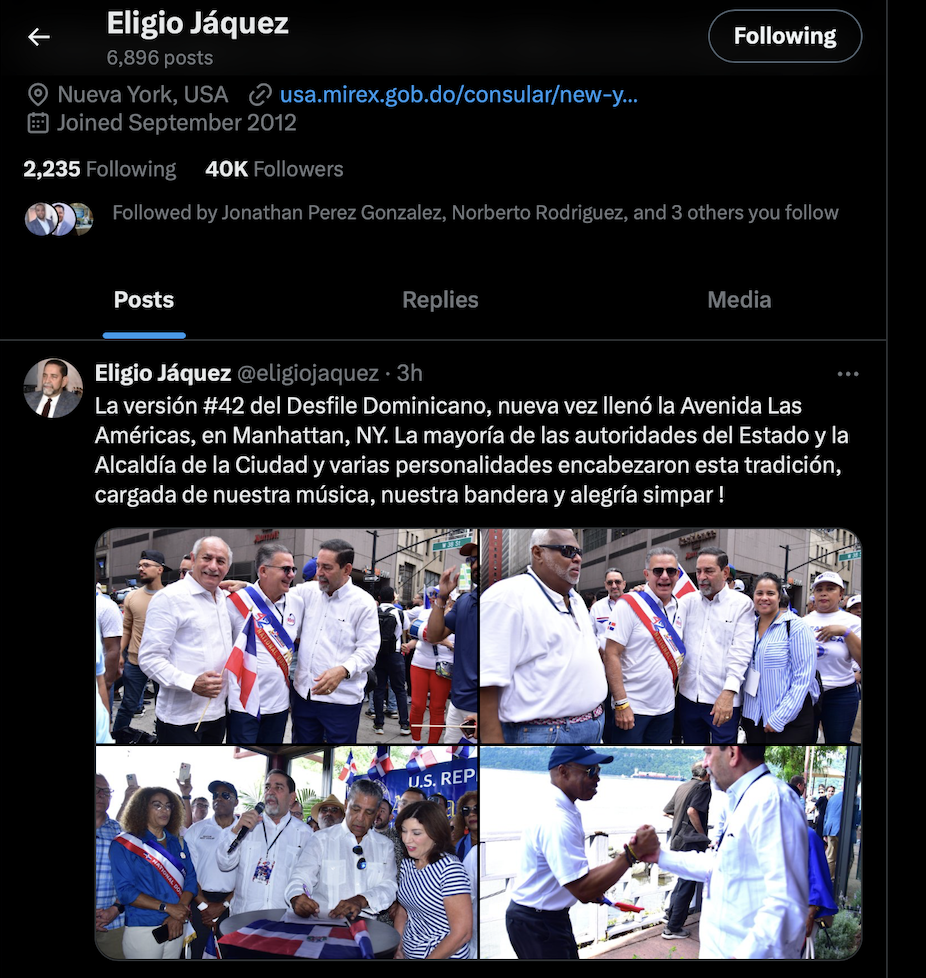Click the link chain icon beside website URL
Image resolution: width=926 pixels, height=978 pixels.
coord(260,95)
